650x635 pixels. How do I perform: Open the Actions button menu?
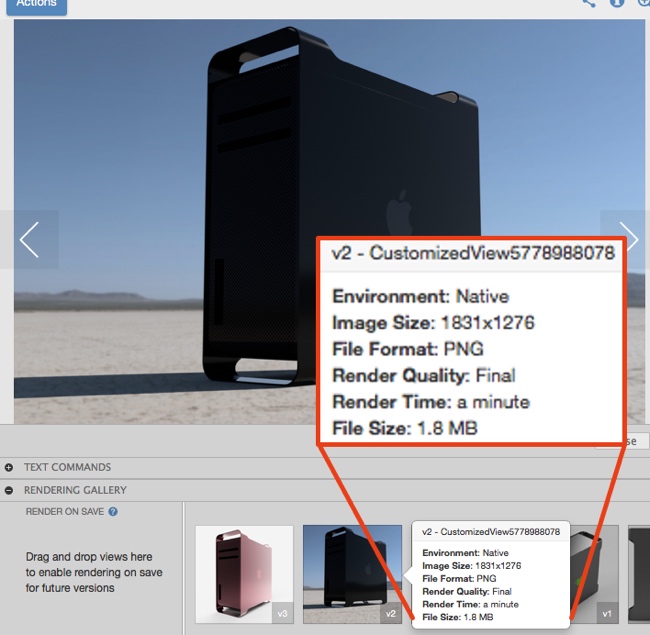[36, 5]
